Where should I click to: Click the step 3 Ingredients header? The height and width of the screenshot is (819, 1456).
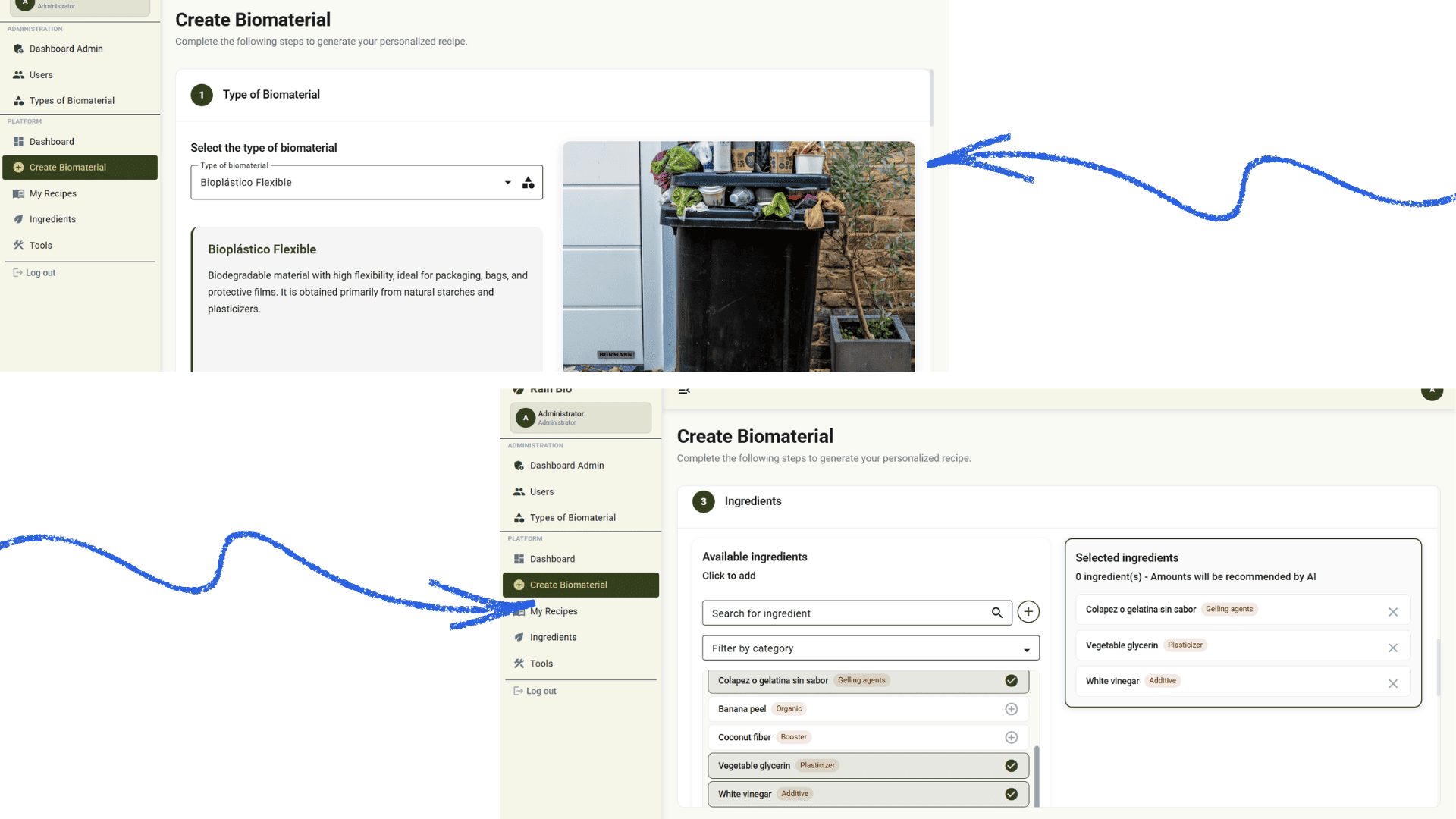pyautogui.click(x=752, y=501)
